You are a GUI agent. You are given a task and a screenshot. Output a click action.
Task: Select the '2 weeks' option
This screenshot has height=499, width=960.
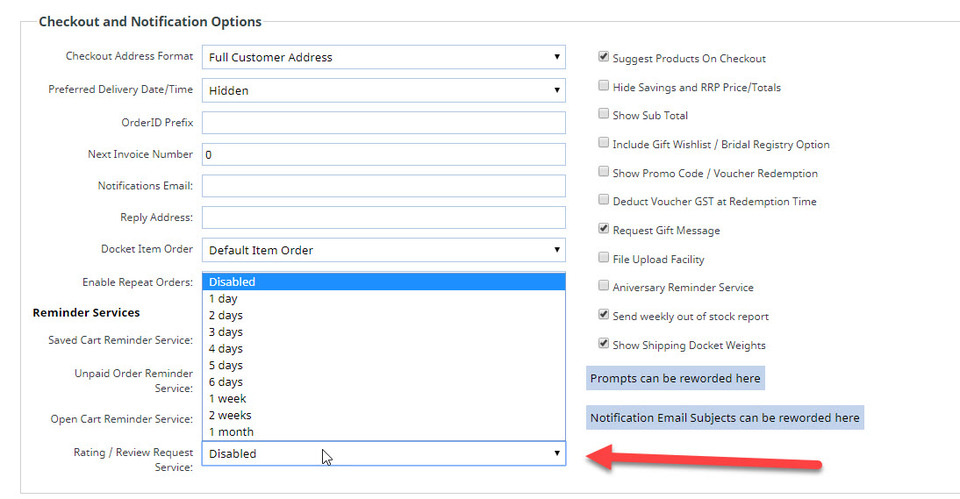230,415
